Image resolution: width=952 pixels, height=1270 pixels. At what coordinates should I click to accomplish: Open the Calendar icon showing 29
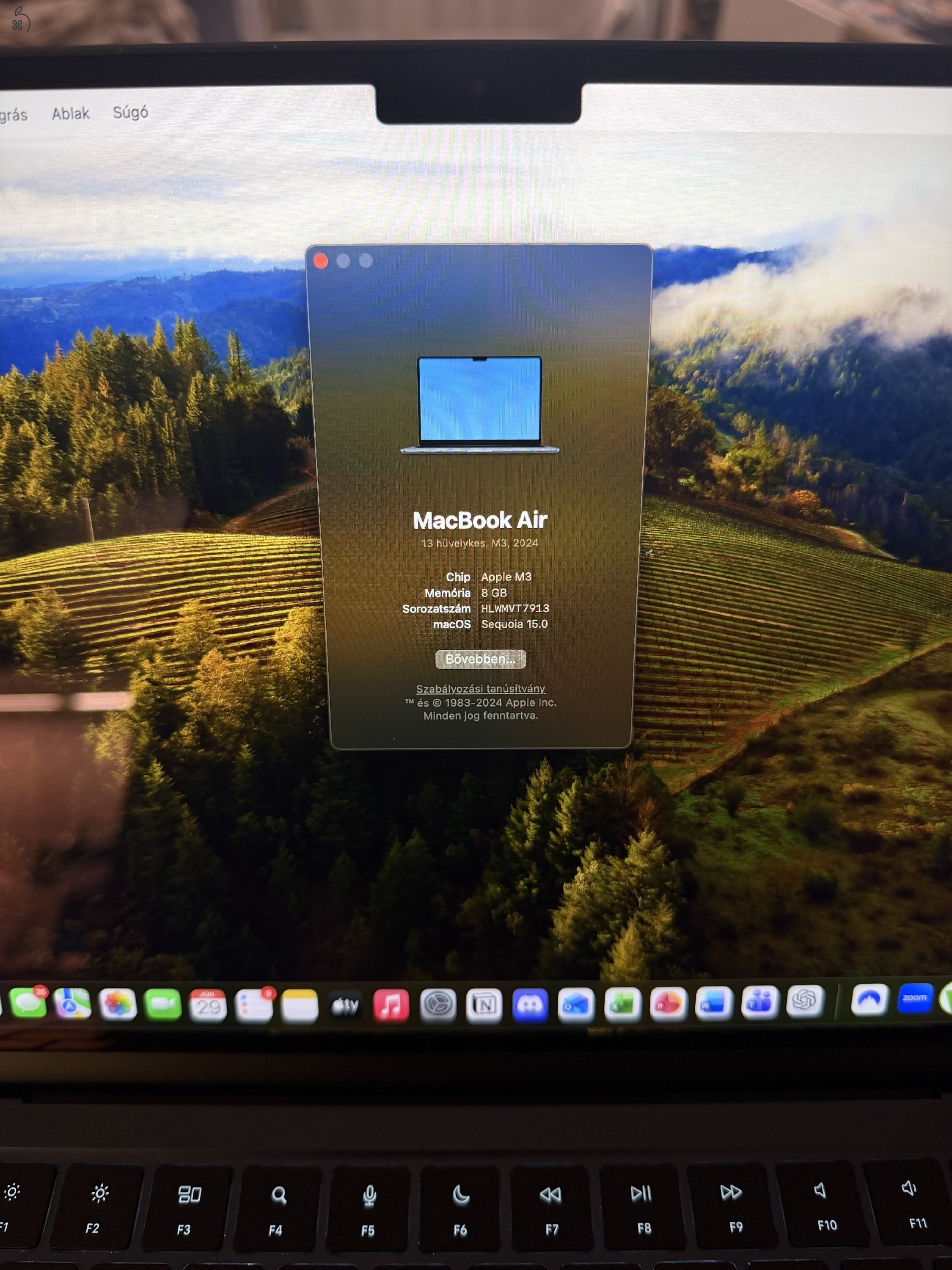pyautogui.click(x=208, y=1005)
